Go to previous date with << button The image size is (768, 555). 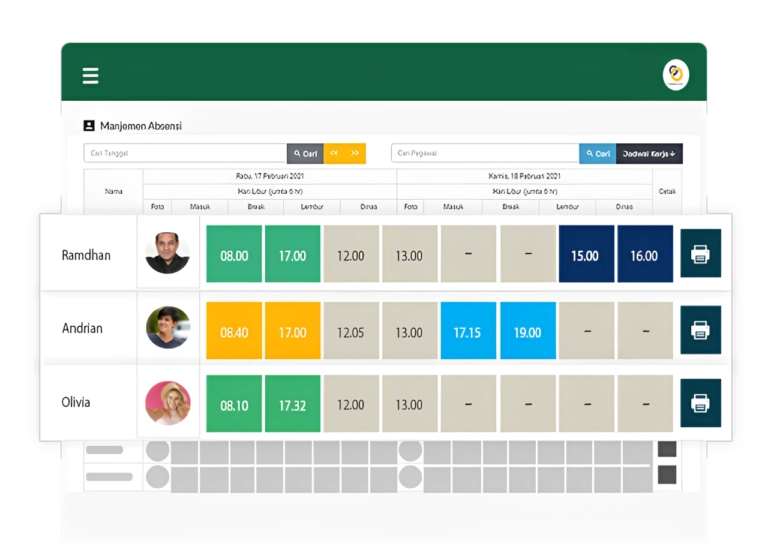coord(334,153)
